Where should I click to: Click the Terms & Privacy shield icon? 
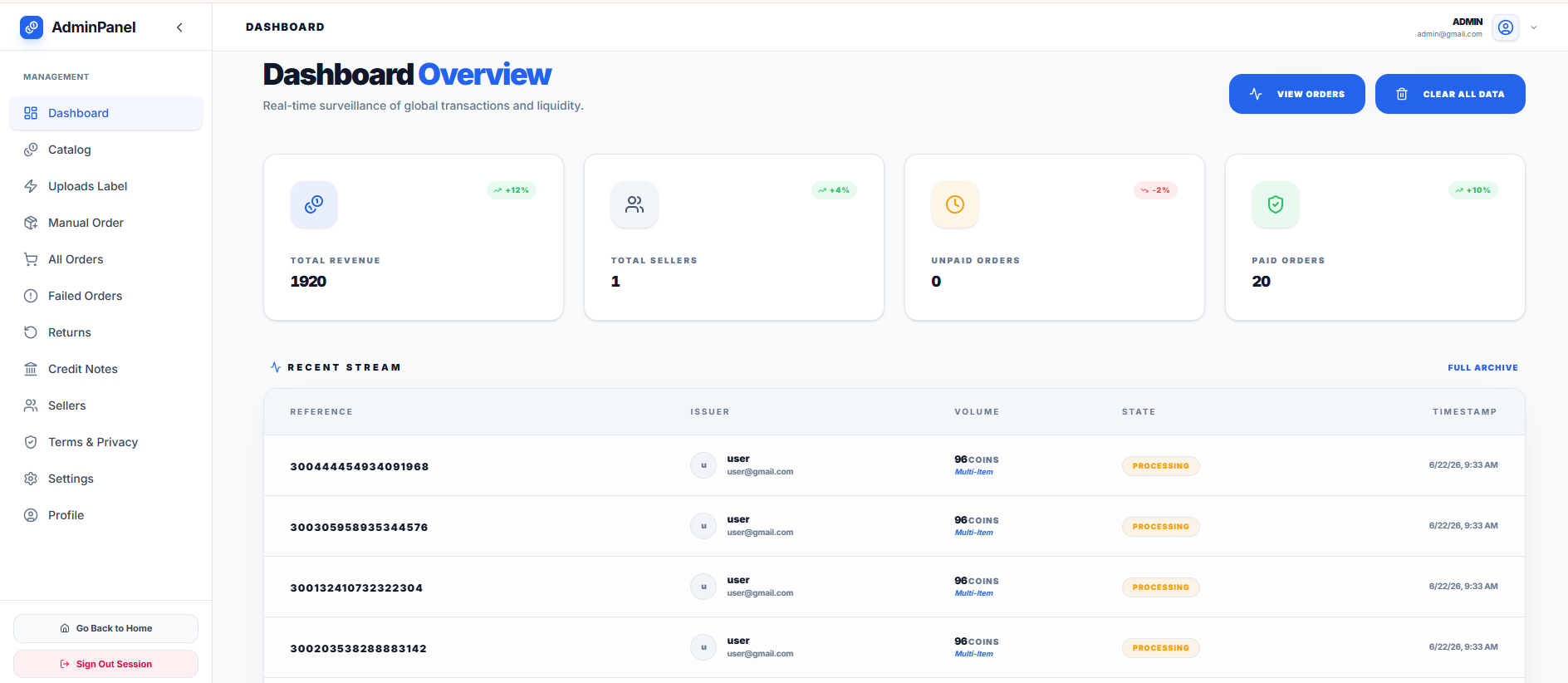coord(31,442)
